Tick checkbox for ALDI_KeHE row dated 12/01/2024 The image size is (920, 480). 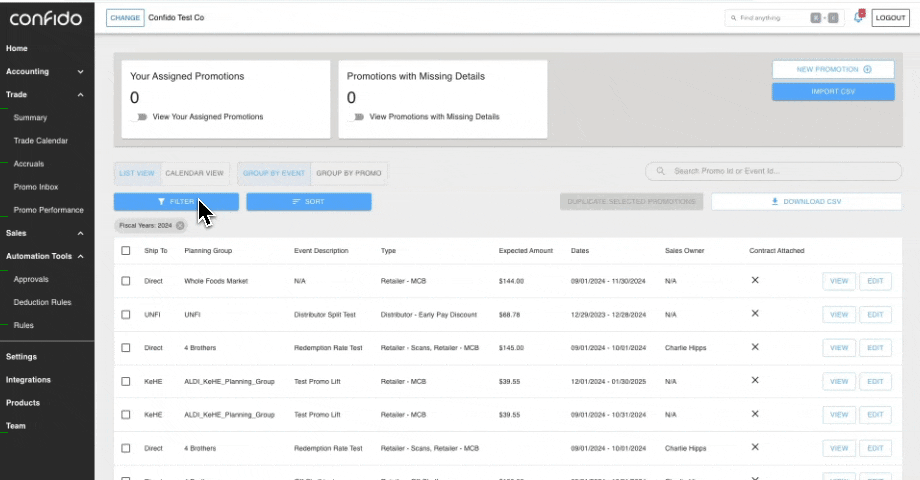click(126, 381)
